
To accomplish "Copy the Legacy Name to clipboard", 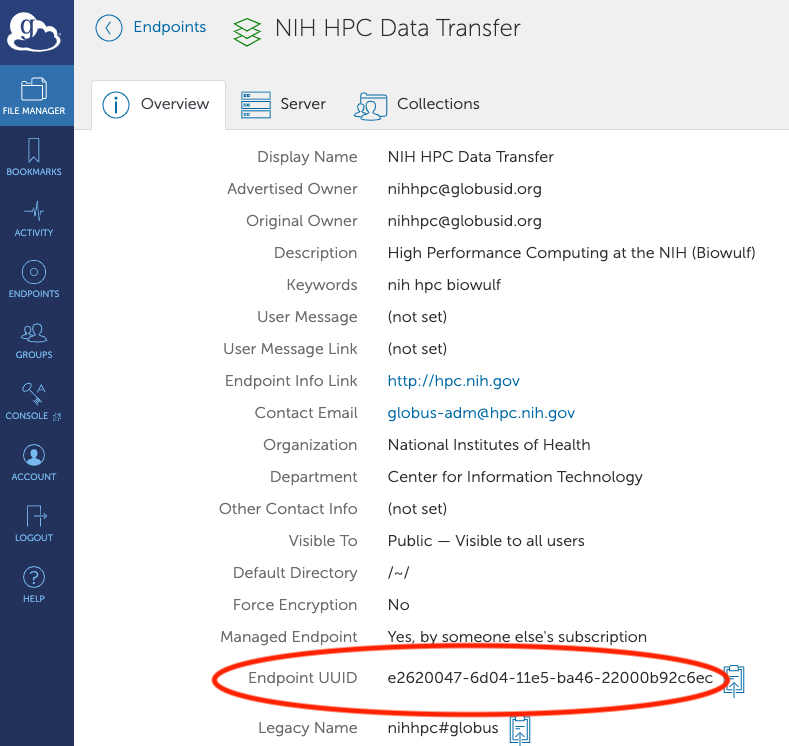I will click(519, 729).
